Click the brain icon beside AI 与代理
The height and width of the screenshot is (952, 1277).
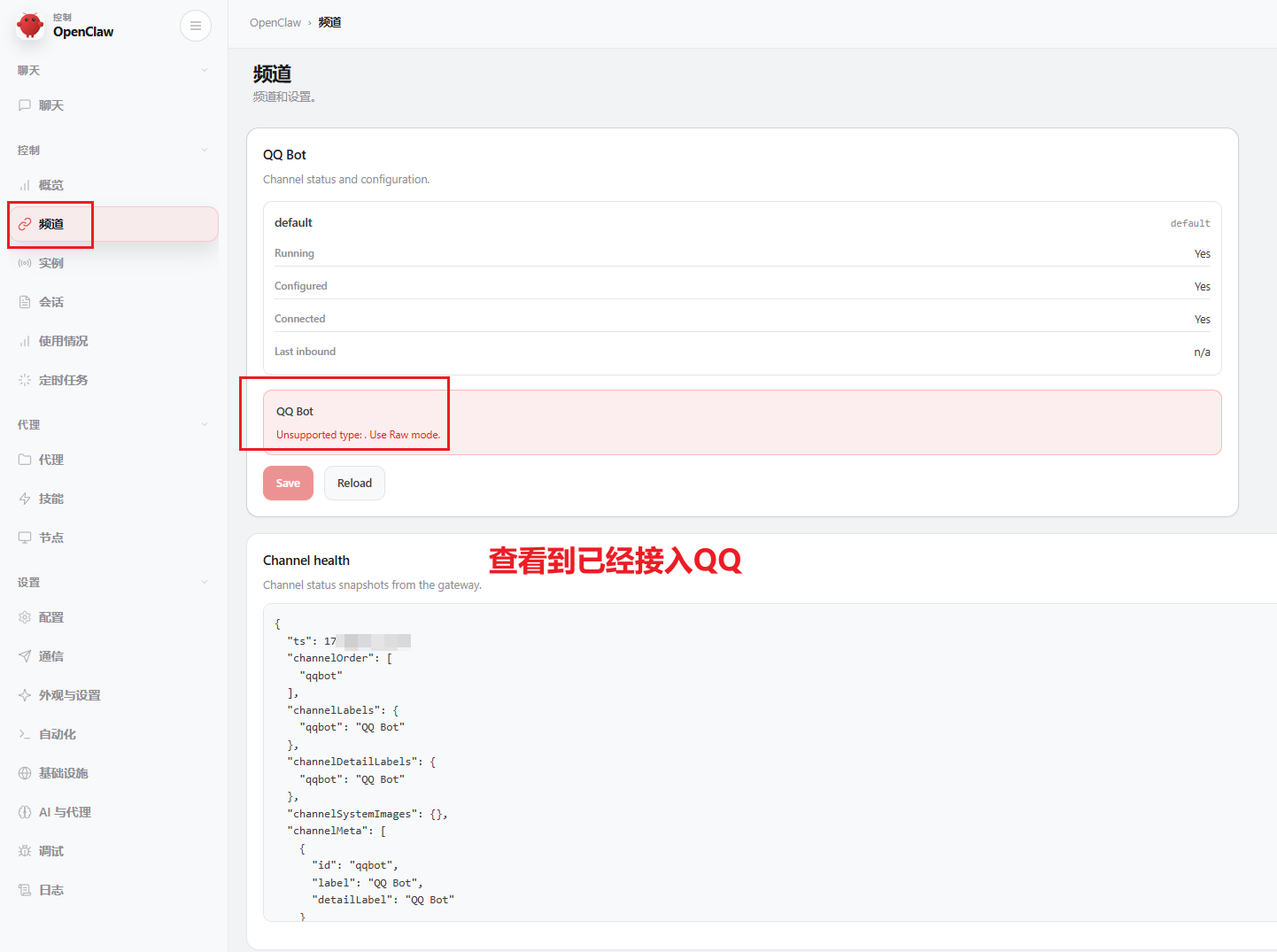tap(25, 812)
